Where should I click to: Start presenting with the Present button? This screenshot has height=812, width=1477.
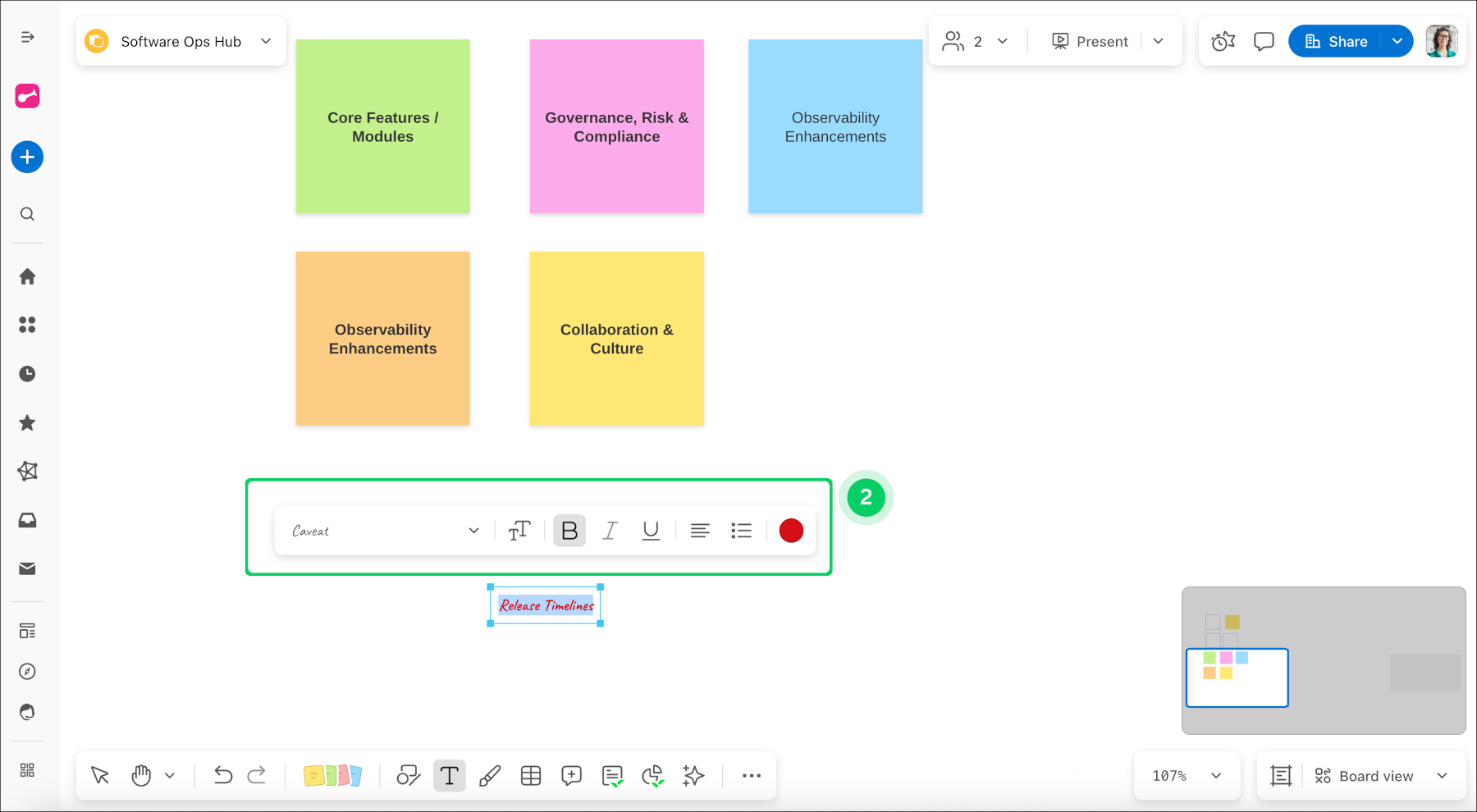coord(1091,40)
